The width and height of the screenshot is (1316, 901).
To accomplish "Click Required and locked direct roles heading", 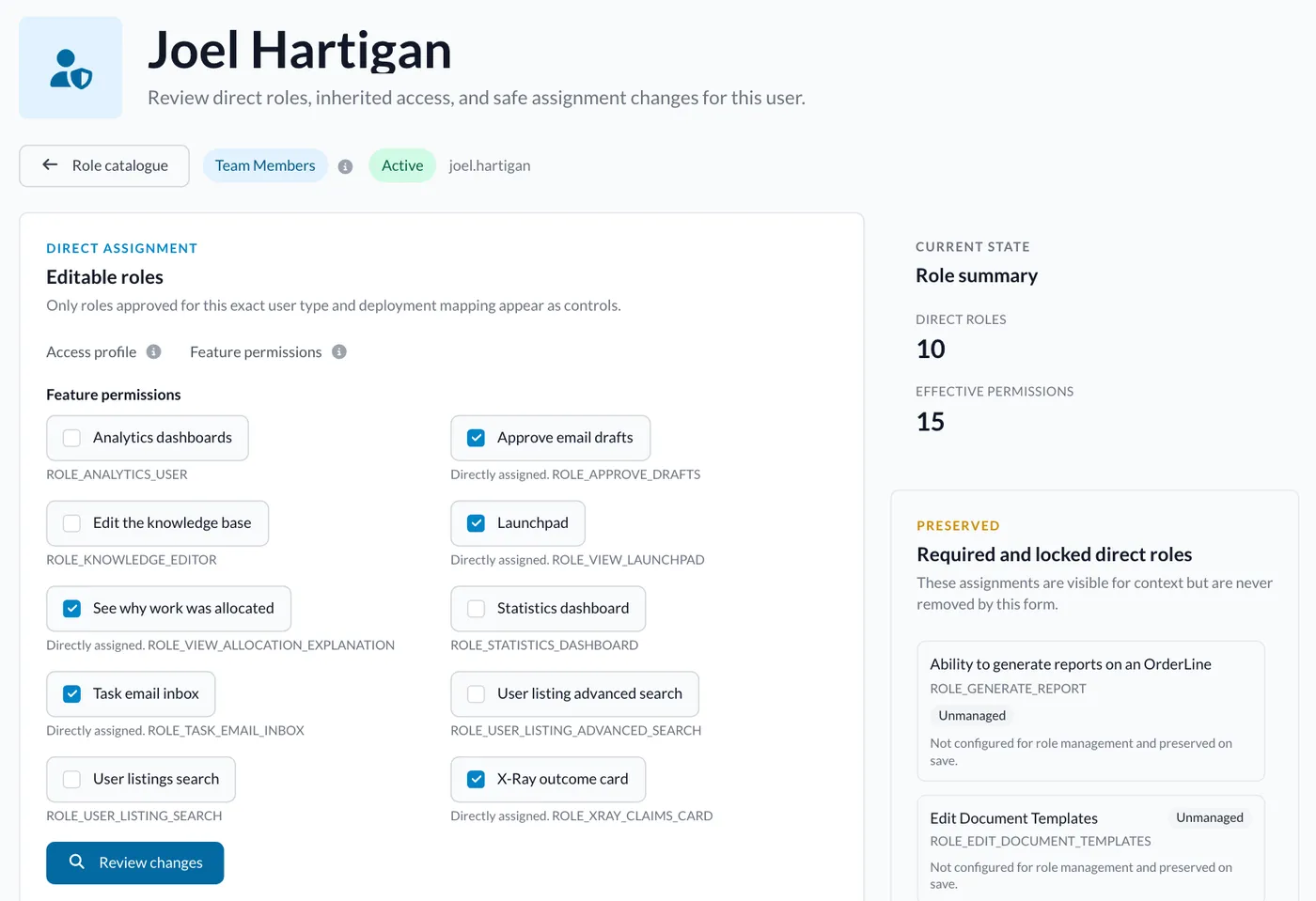I will (x=1054, y=554).
